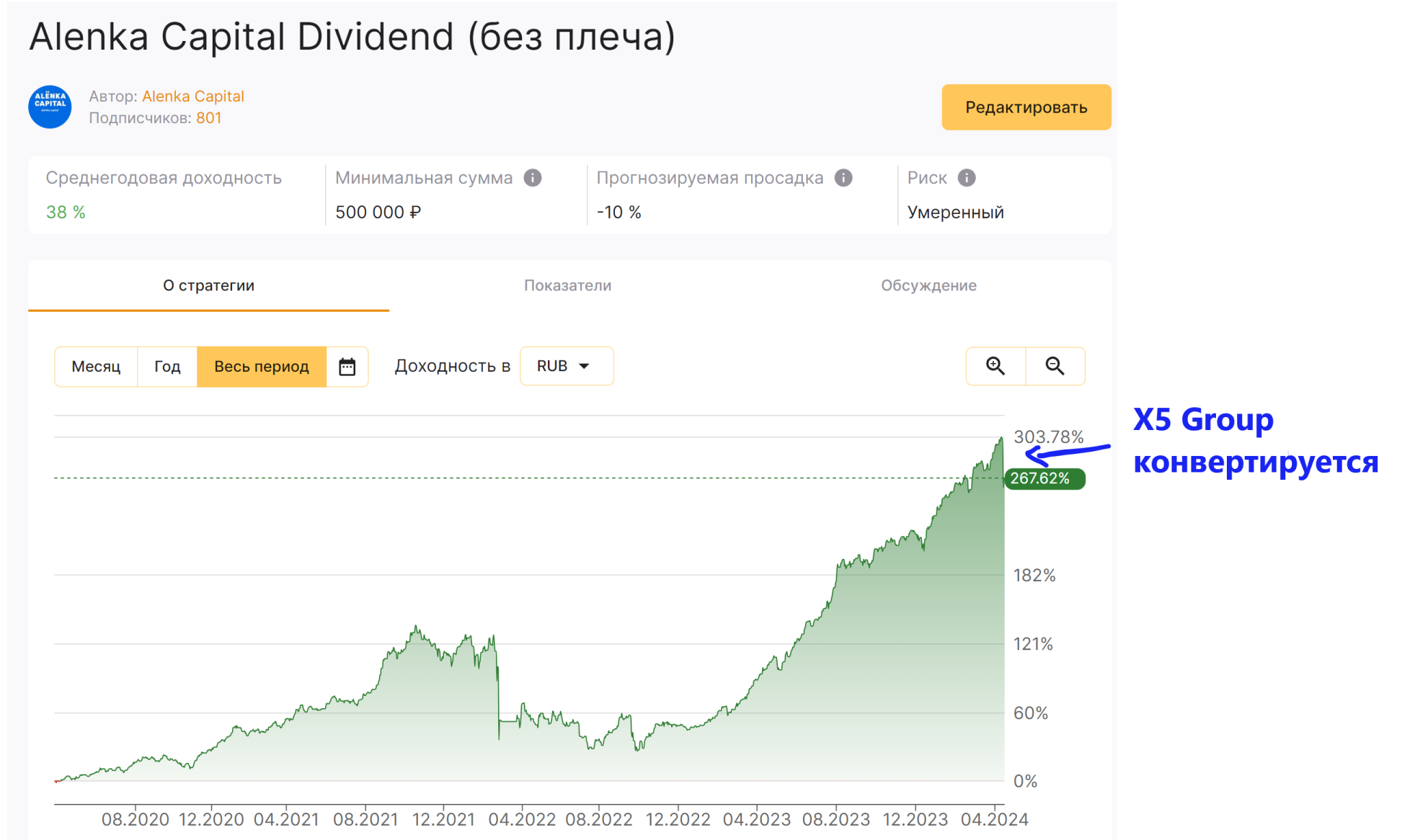Image resolution: width=1402 pixels, height=840 pixels.
Task: Select the Весь период toggle
Action: pyautogui.click(x=261, y=367)
